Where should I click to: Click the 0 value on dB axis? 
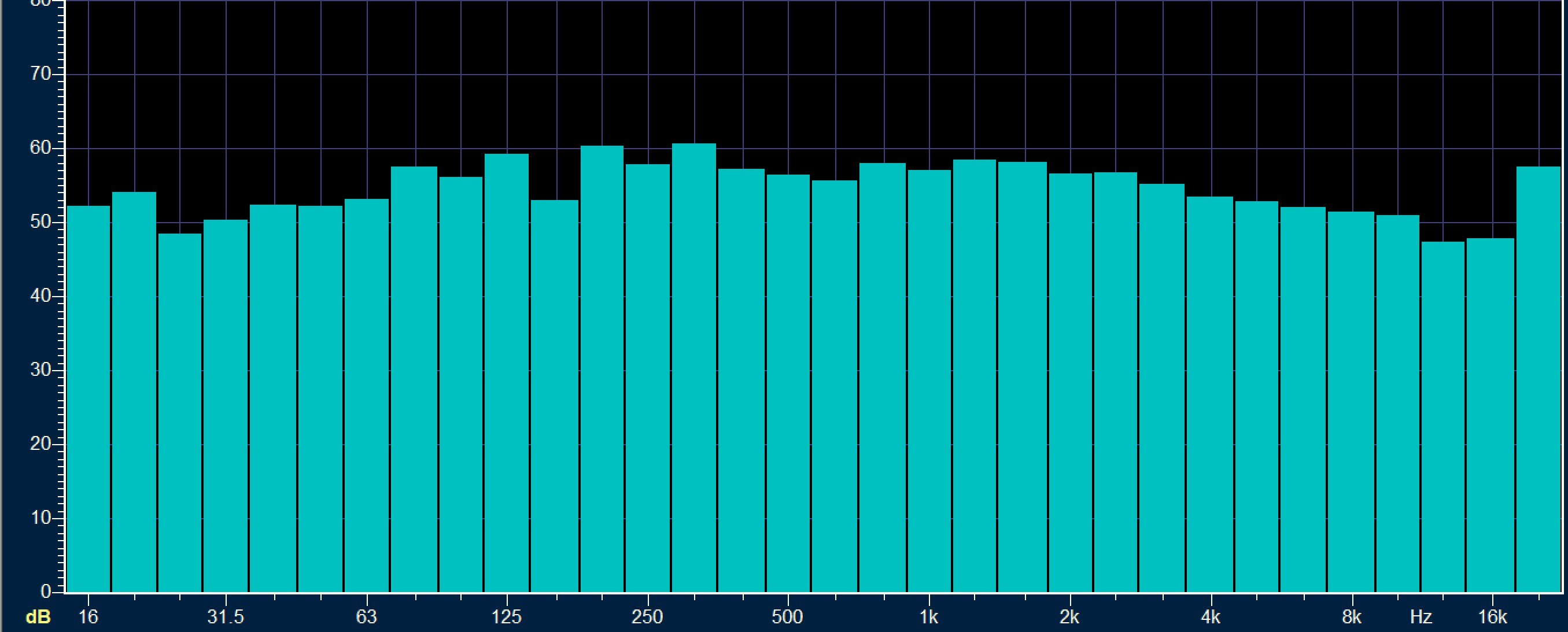click(x=46, y=592)
